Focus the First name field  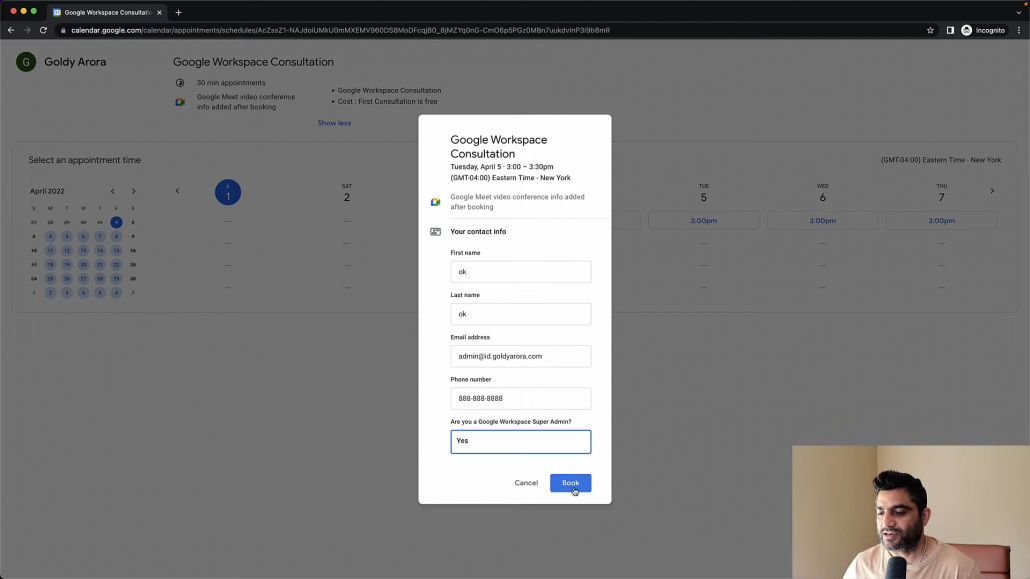point(520,271)
